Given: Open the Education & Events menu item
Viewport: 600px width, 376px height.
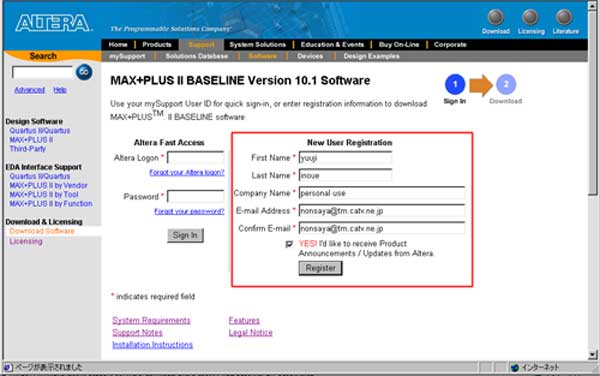Looking at the screenshot, I should pyautogui.click(x=332, y=45).
